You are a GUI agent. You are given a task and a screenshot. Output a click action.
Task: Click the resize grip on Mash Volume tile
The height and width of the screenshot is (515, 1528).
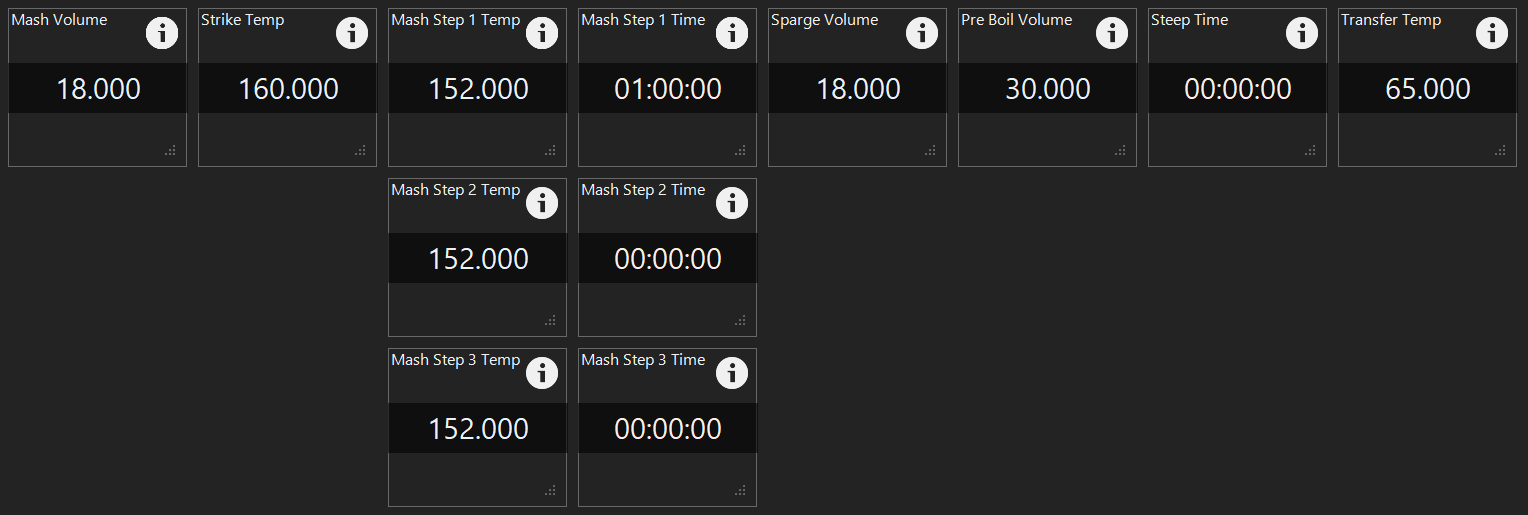(x=170, y=150)
